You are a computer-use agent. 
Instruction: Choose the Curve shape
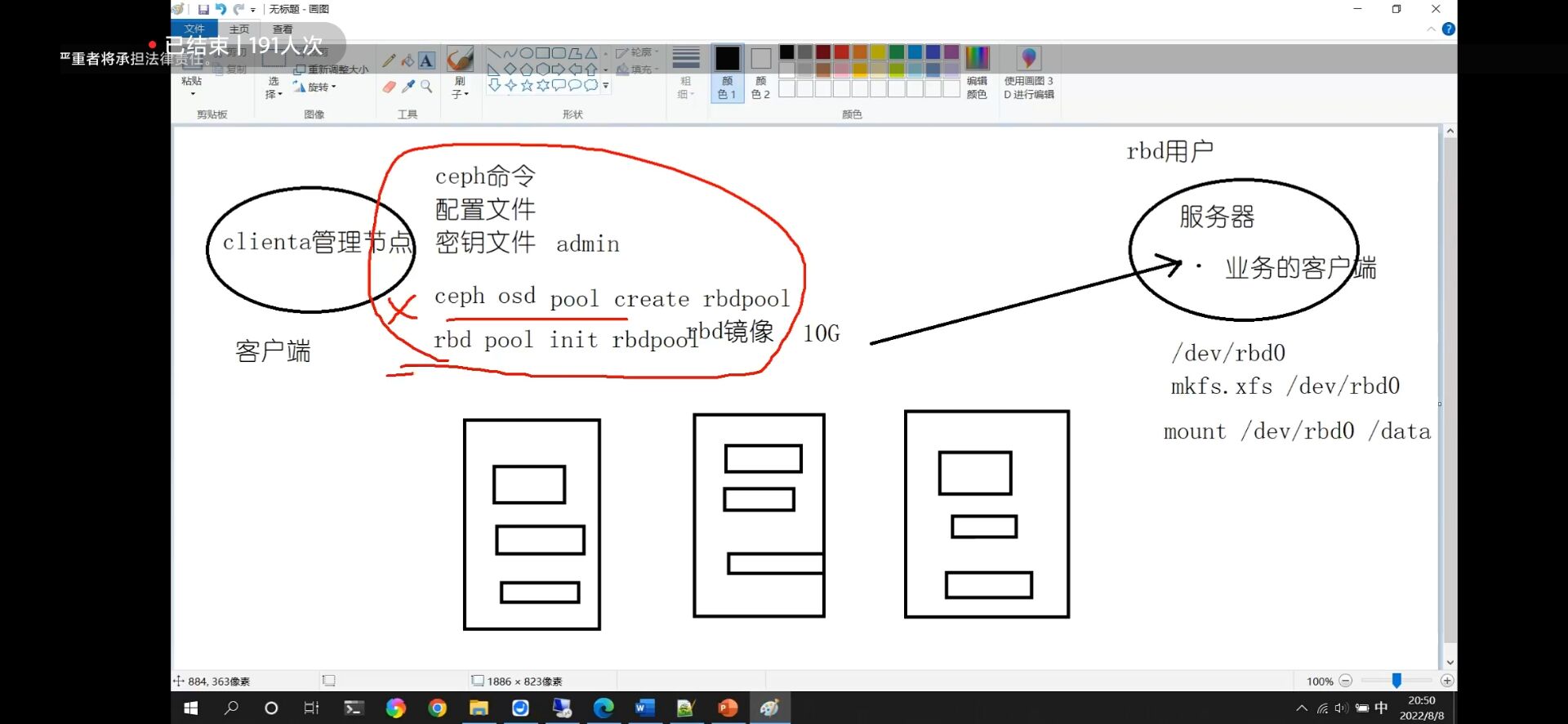point(510,53)
